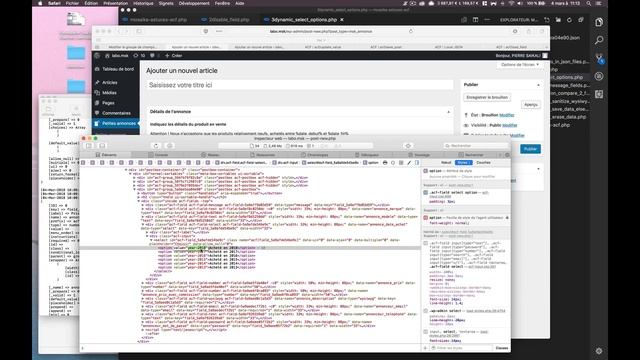Click the updates counter in WordPress admin bar
This screenshot has width=640, height=360.
coord(139,56)
